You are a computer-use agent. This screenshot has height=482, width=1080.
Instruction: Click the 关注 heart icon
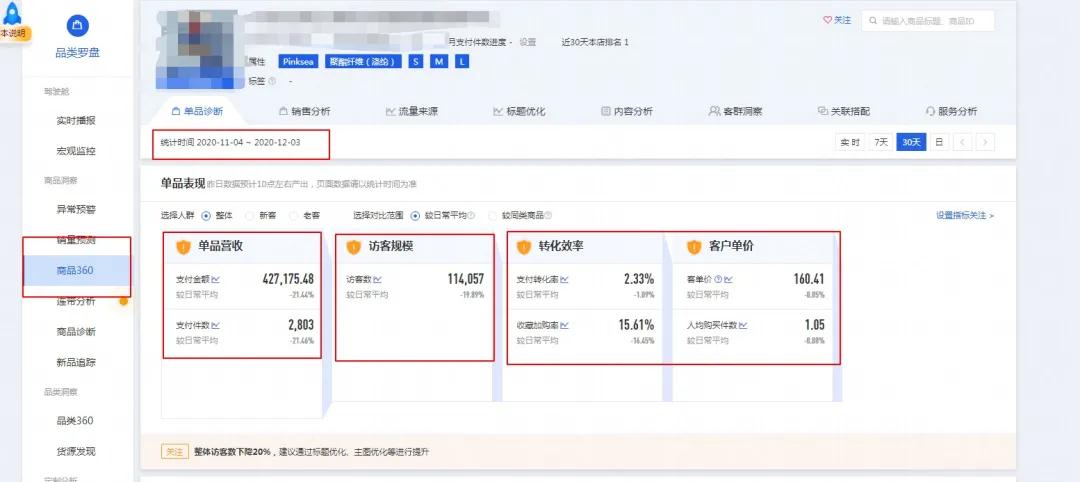point(827,21)
